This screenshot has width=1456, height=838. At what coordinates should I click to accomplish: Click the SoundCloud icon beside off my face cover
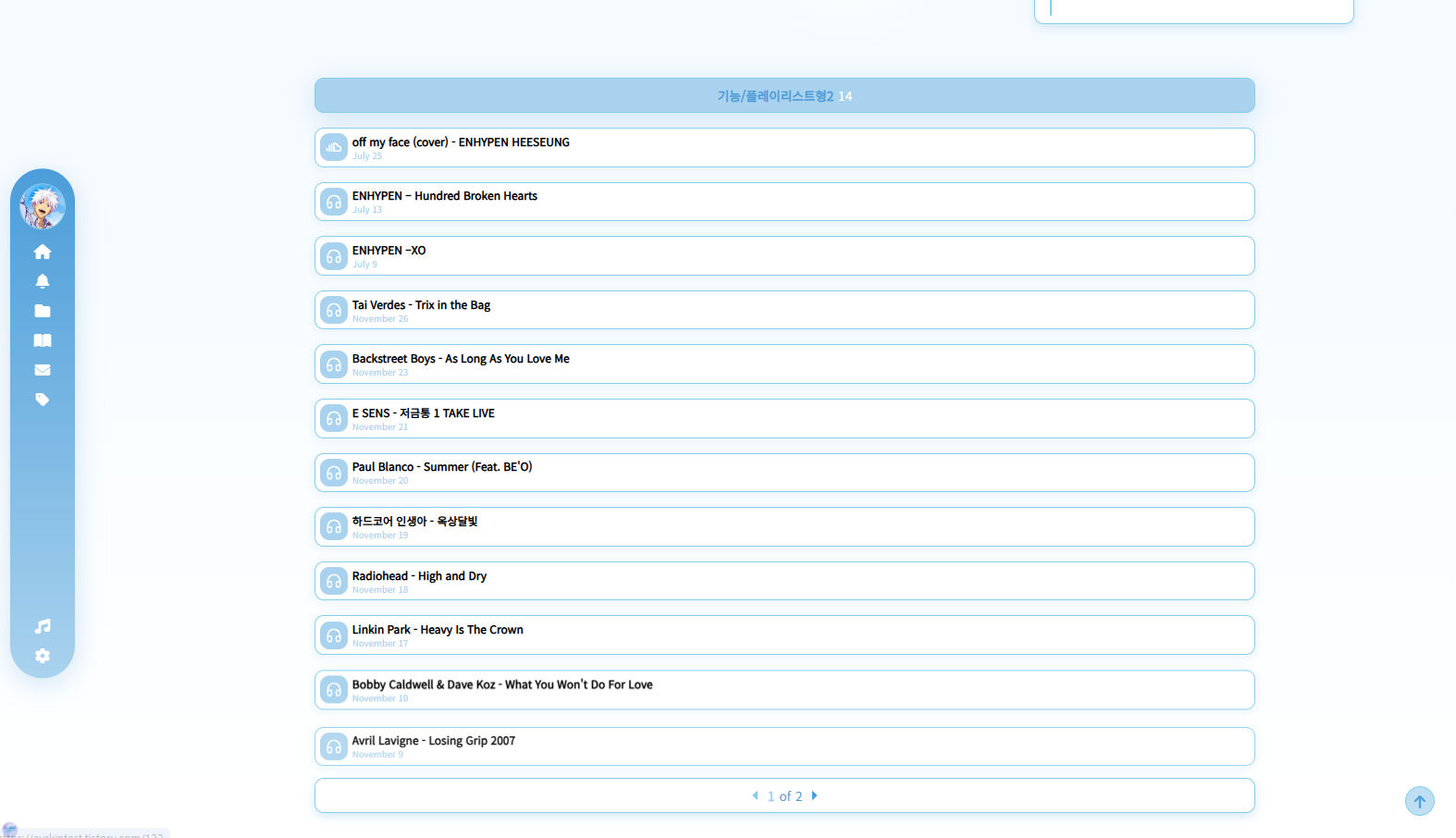click(334, 147)
